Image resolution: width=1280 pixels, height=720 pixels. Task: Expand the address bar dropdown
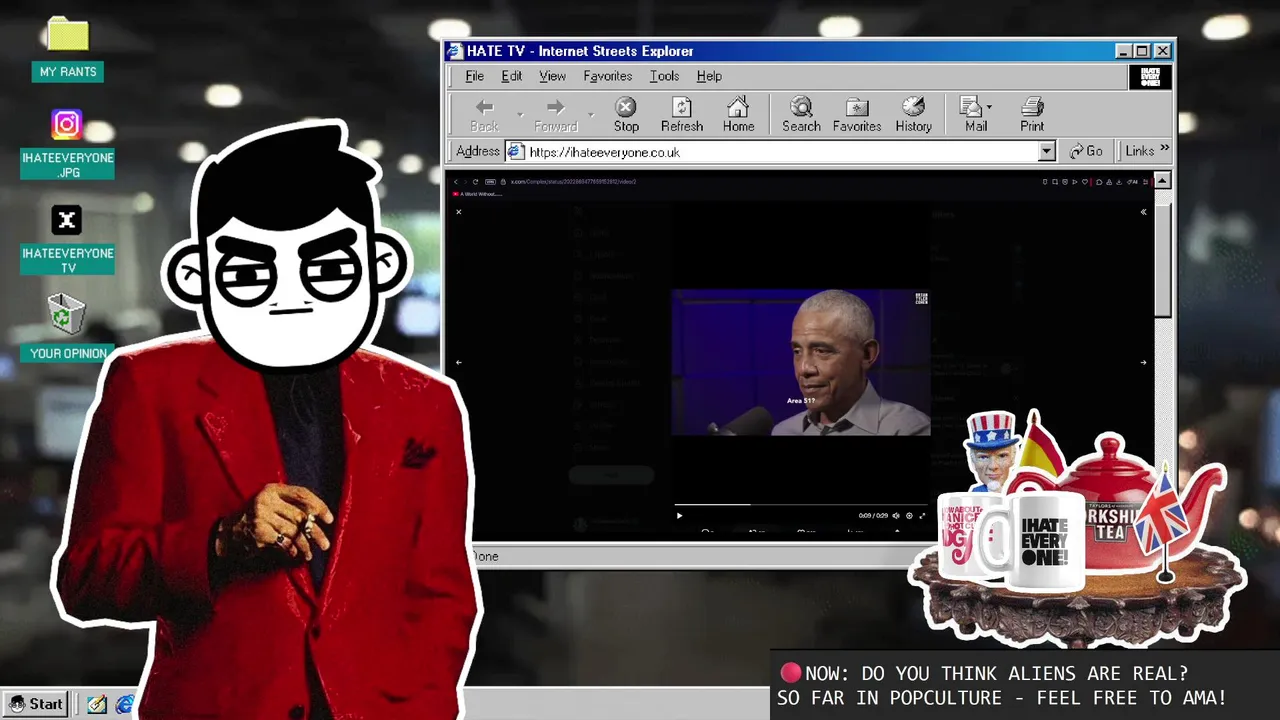click(1047, 151)
